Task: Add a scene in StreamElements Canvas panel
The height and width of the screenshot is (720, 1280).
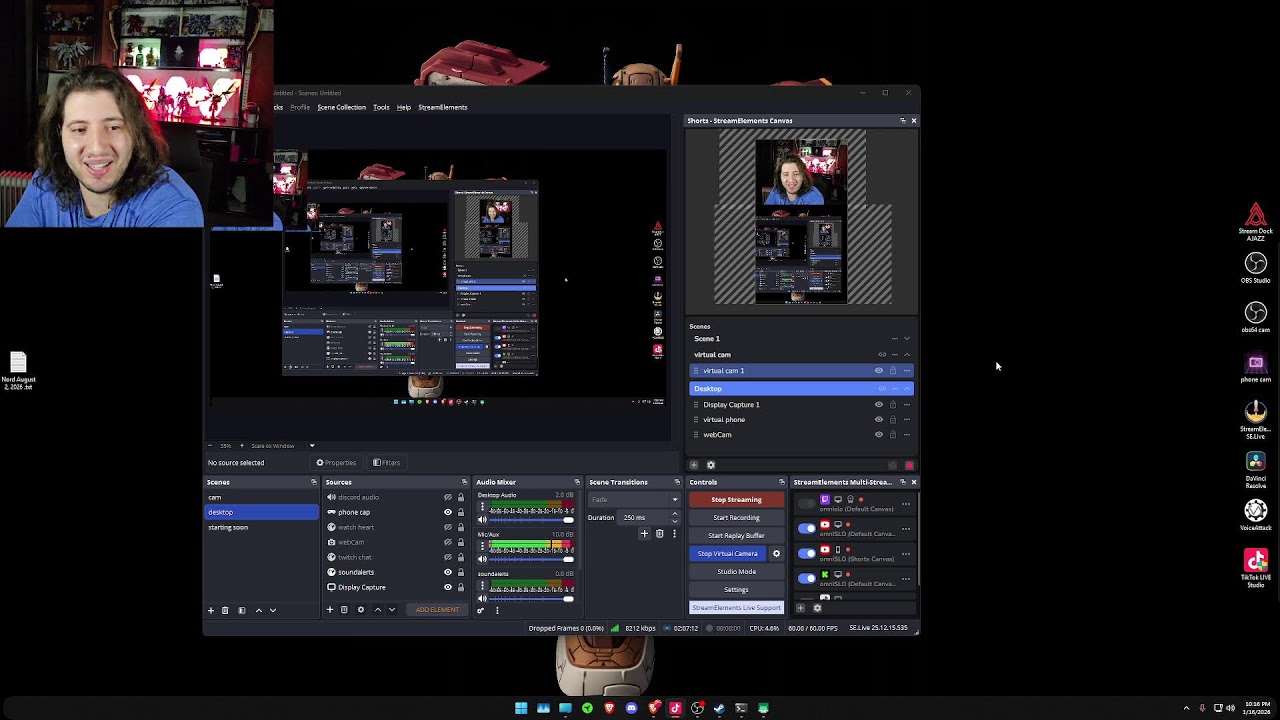Action: click(694, 465)
